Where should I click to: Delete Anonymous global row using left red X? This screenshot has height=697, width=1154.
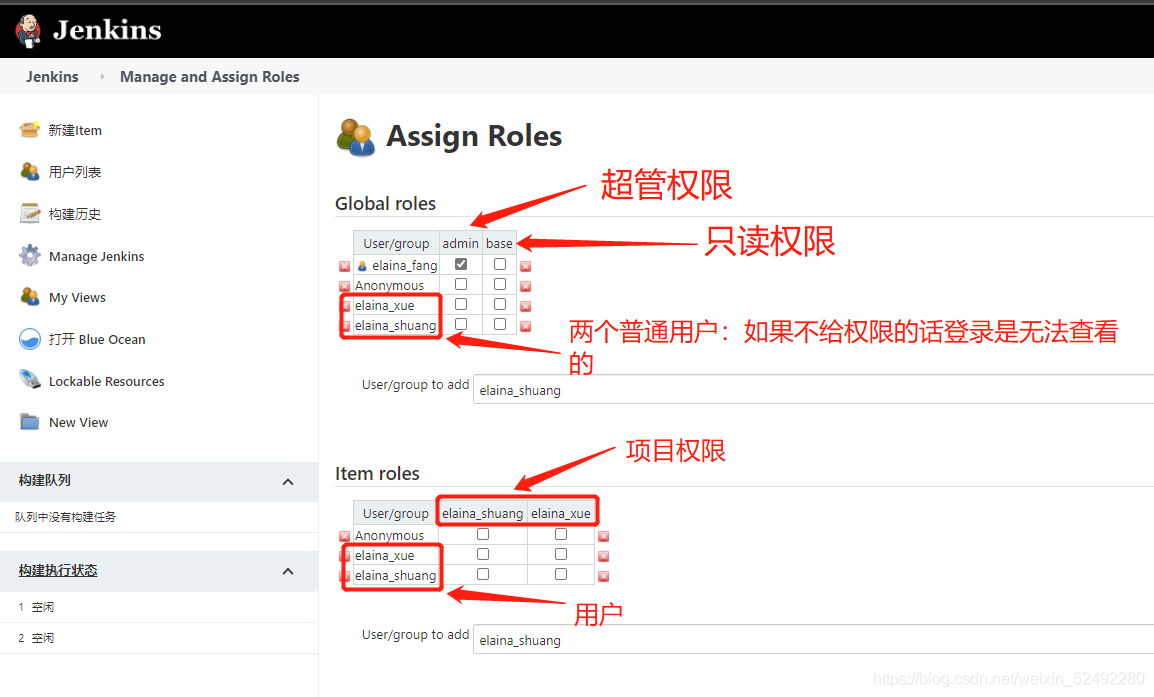(x=344, y=286)
